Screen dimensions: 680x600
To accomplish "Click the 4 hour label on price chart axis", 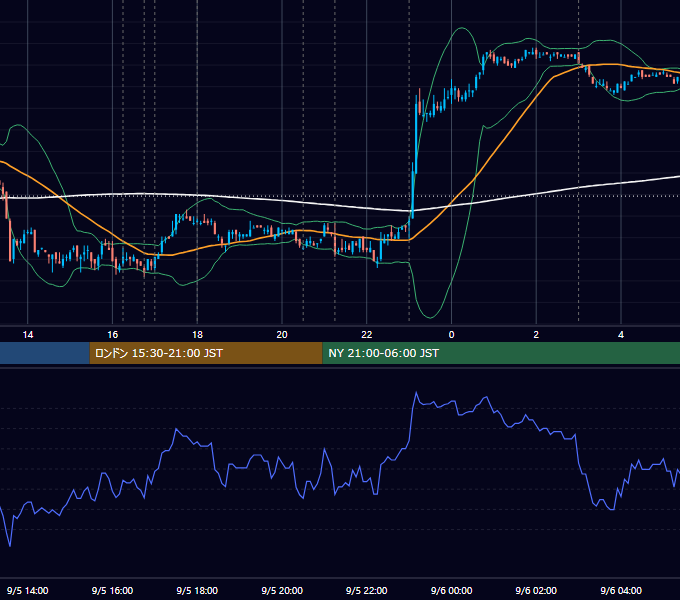I will point(621,335).
